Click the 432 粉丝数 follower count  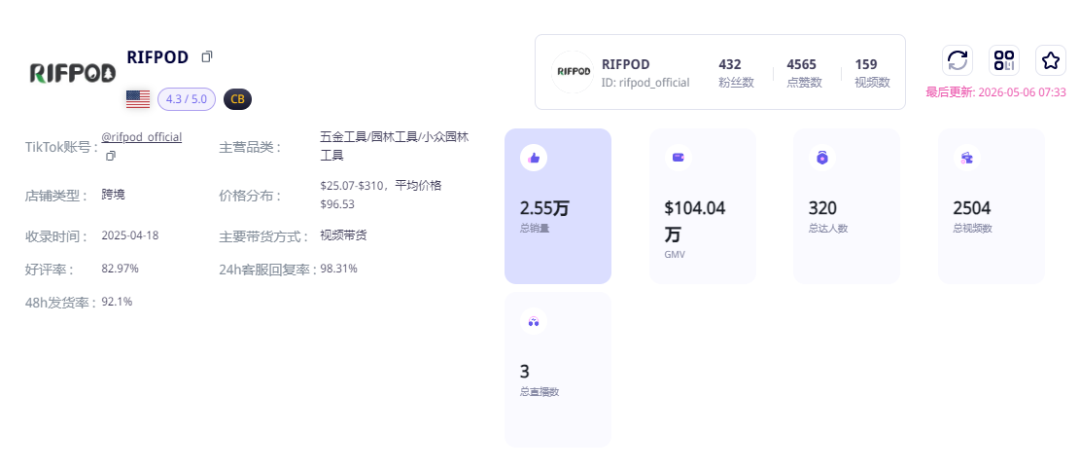point(736,73)
